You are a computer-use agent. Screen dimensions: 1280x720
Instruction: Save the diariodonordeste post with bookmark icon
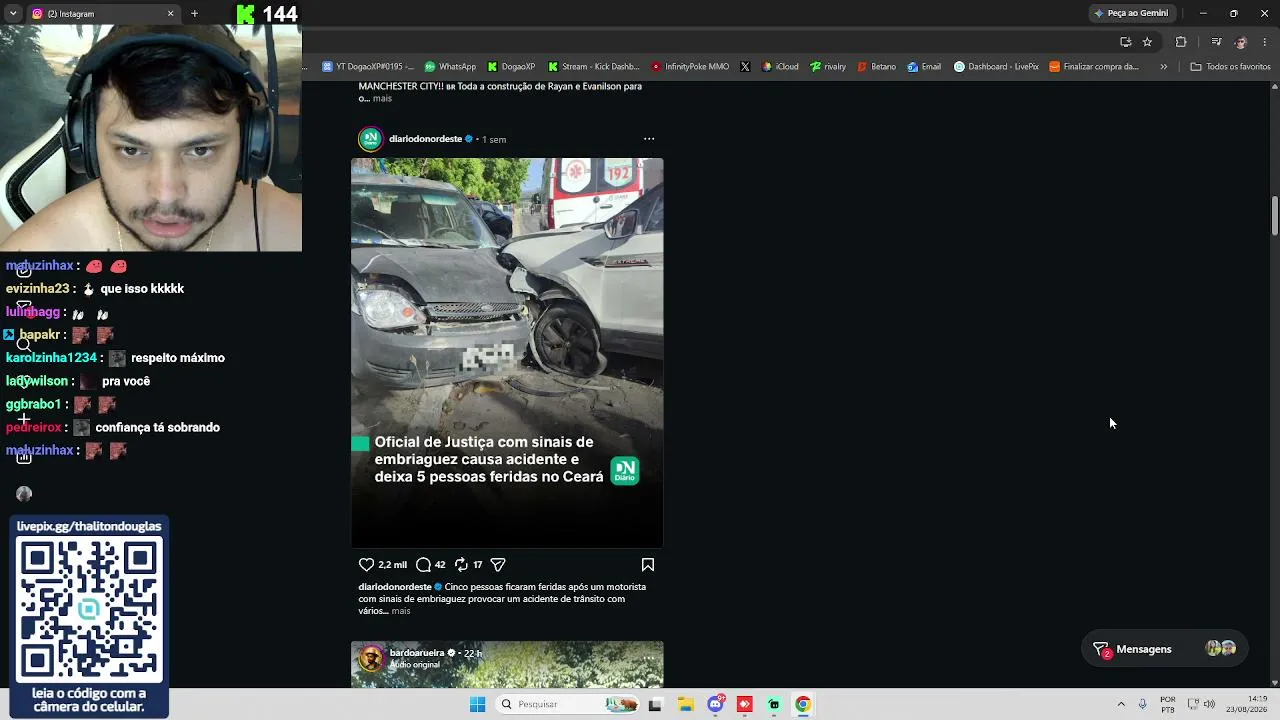tap(648, 564)
